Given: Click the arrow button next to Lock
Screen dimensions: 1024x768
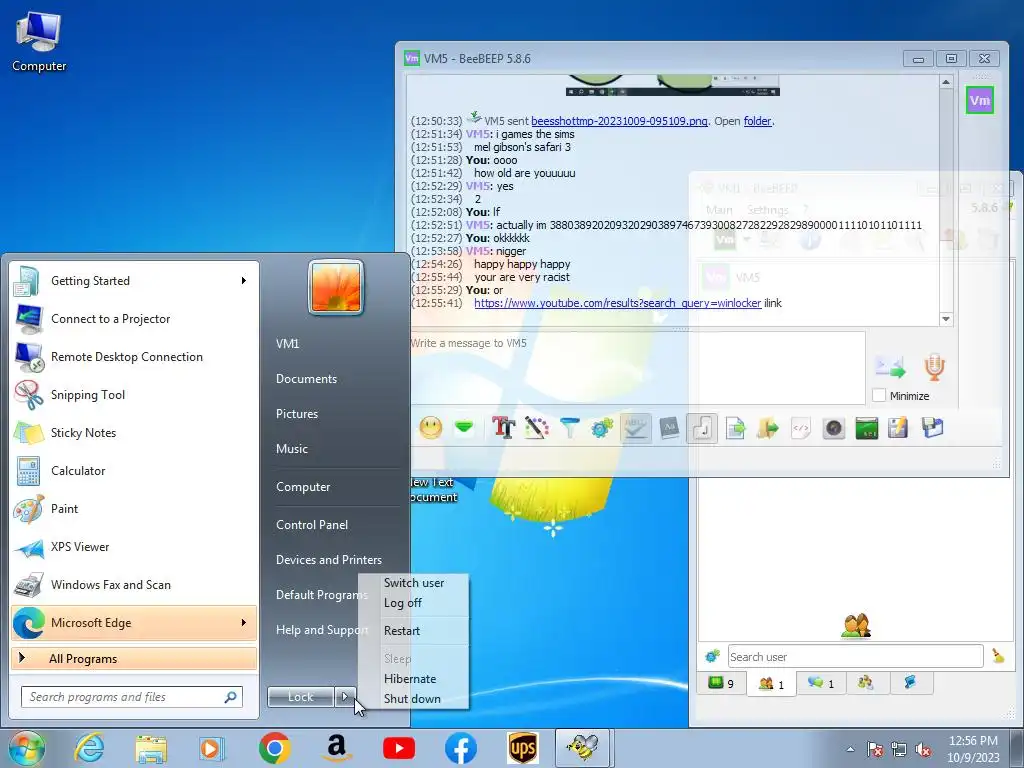Looking at the screenshot, I should [x=345, y=697].
